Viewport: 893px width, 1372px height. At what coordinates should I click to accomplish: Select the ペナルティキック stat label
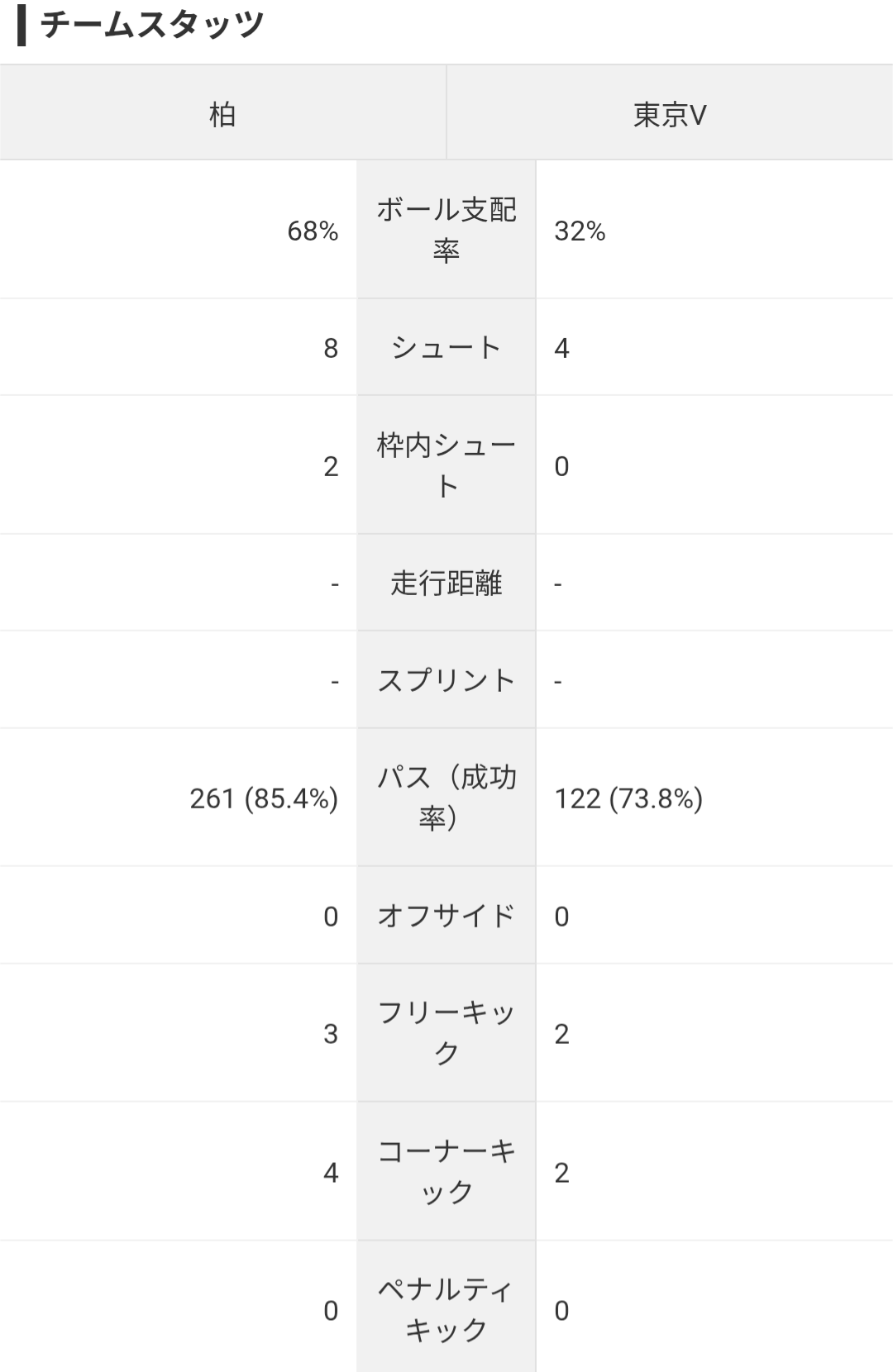[x=446, y=1309]
